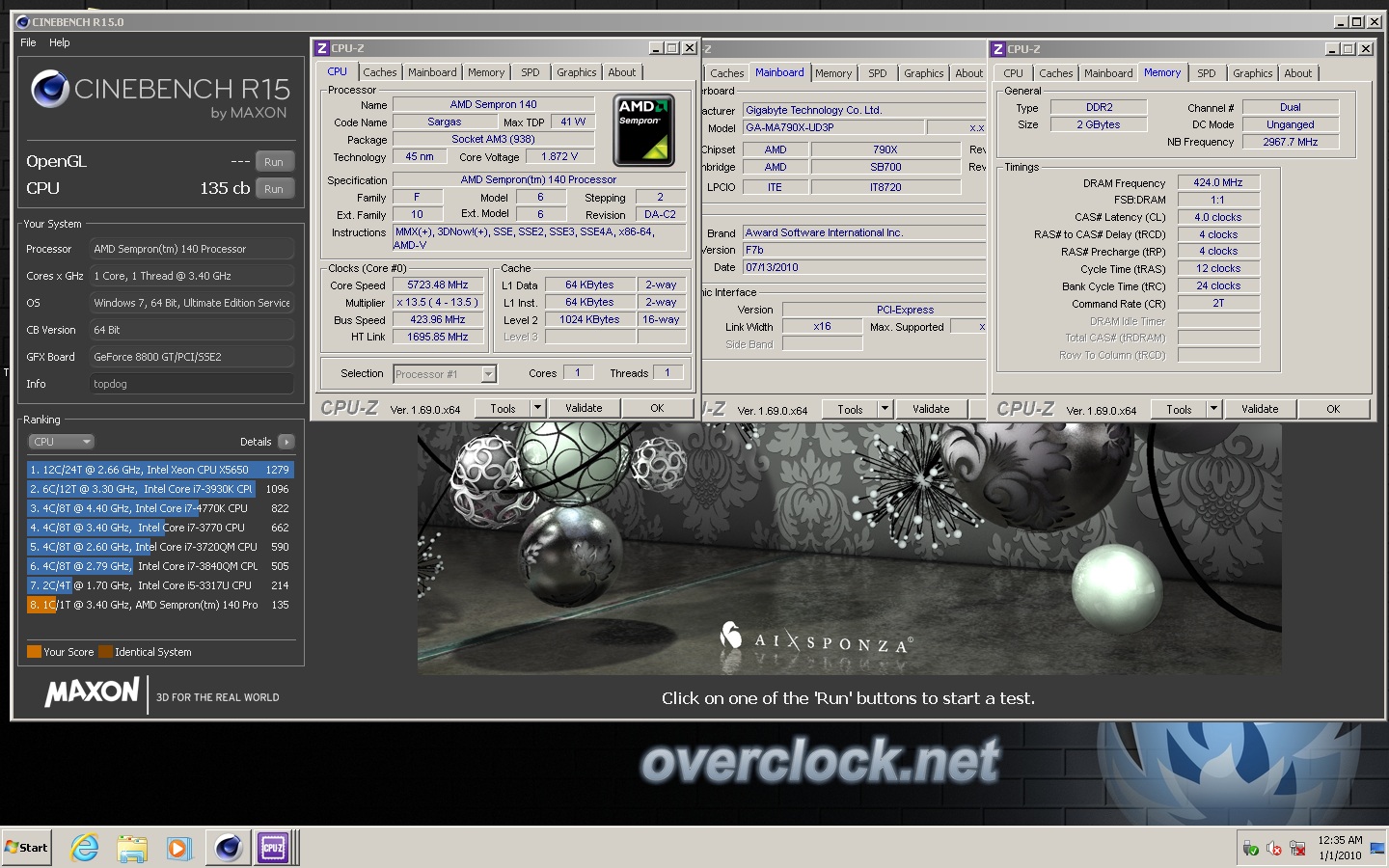This screenshot has width=1389, height=868.
Task: Select ranking row Intel Core i5-3317U
Action: pos(160,585)
